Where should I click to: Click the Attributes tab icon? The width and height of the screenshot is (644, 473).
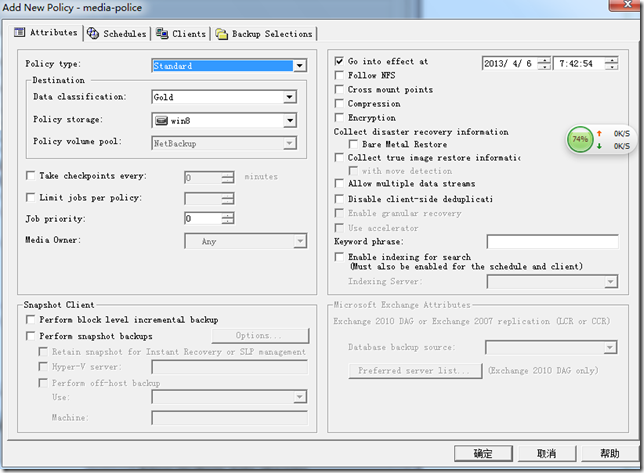pos(19,32)
